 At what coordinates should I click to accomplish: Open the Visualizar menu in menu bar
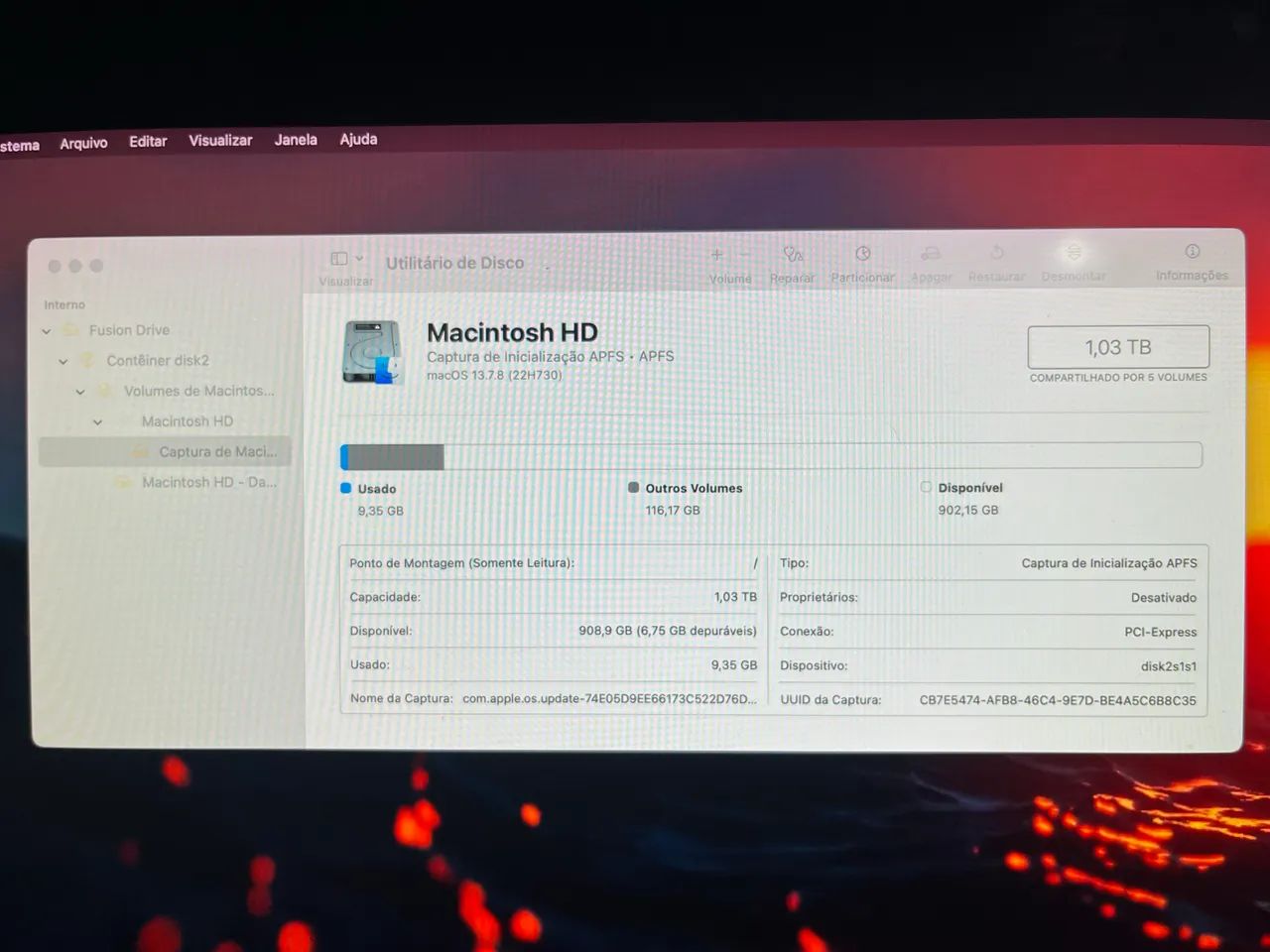coord(220,141)
